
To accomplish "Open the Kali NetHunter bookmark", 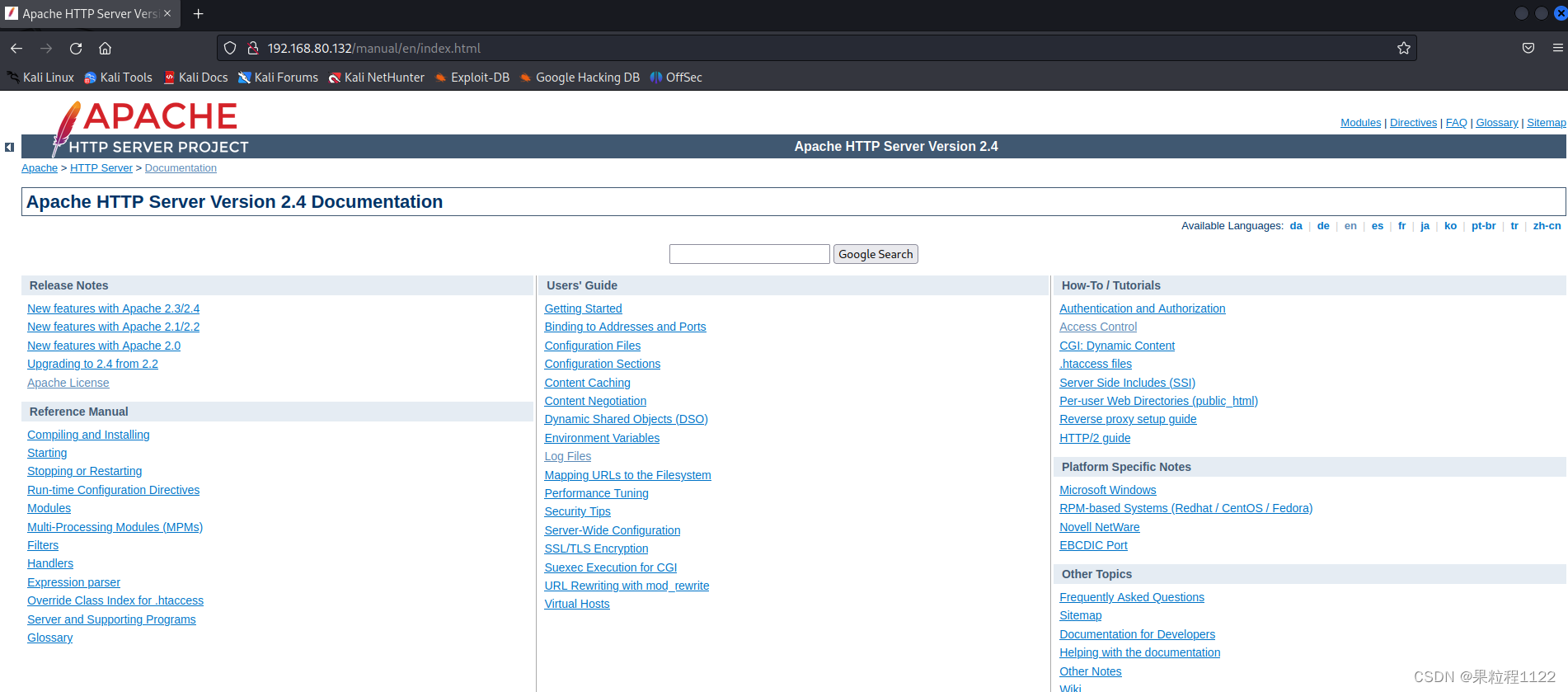I will pos(376,78).
